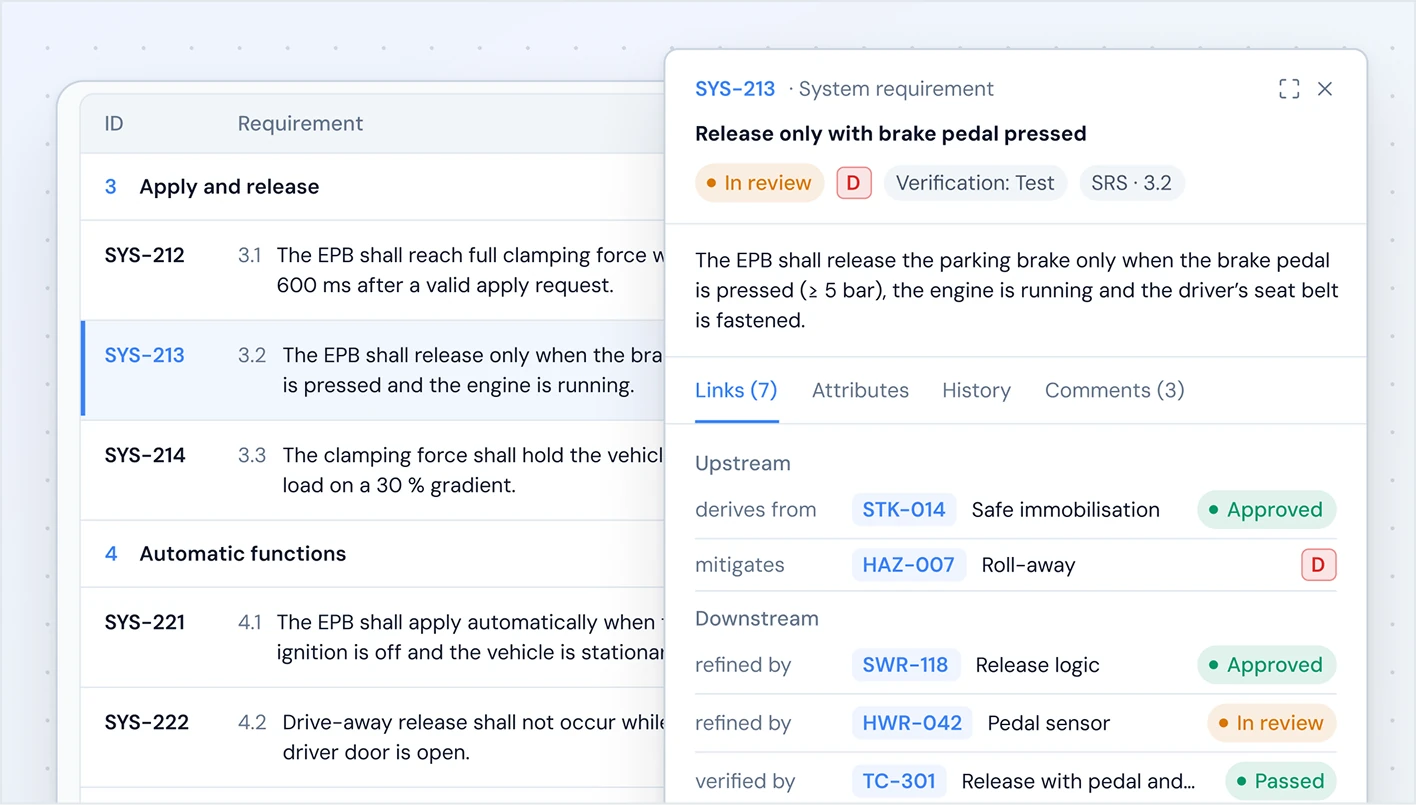Image resolution: width=1416 pixels, height=805 pixels.
Task: Click the Roll-away link title
Action: 1028,565
